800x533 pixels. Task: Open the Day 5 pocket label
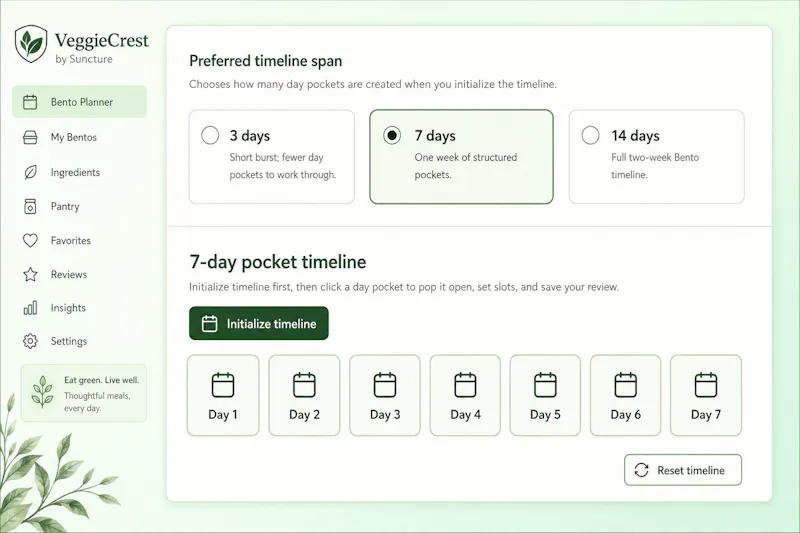click(x=545, y=415)
